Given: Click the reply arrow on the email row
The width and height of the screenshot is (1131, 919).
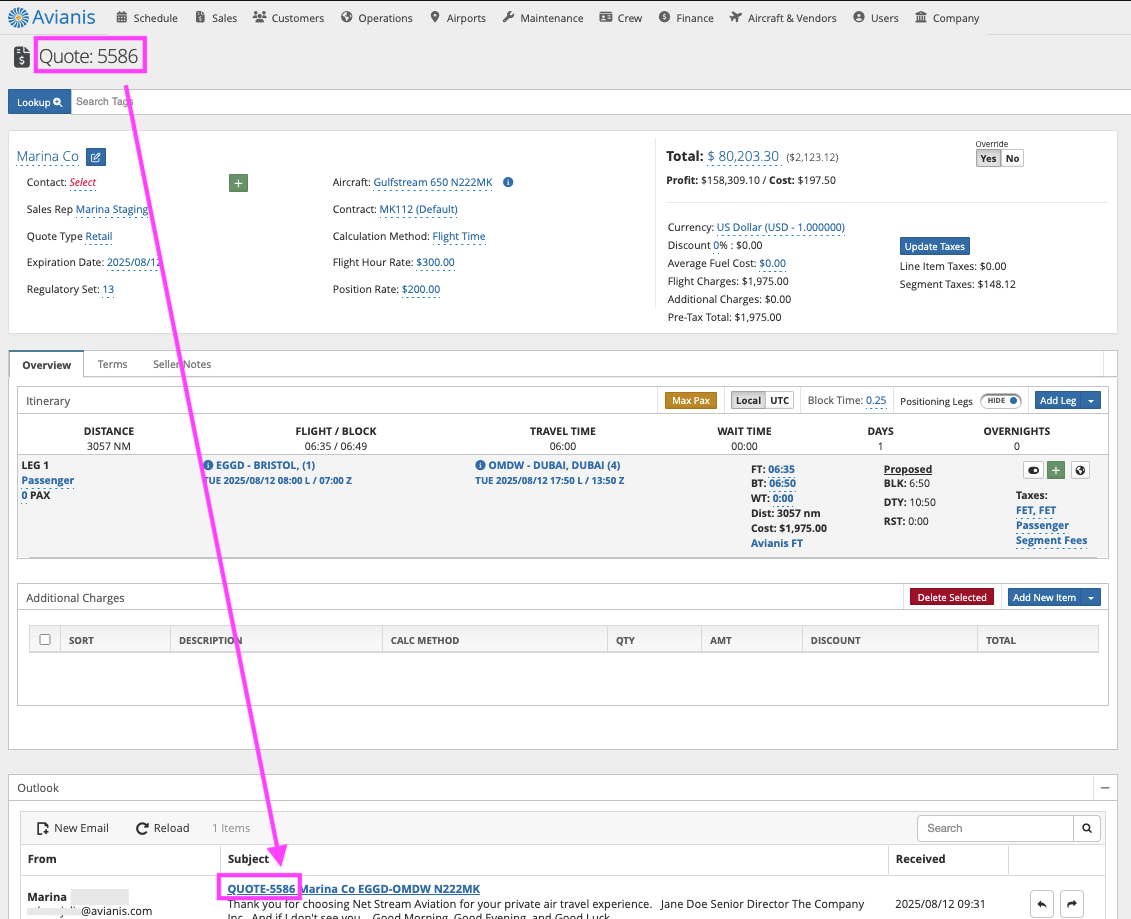Looking at the screenshot, I should click(x=1042, y=904).
